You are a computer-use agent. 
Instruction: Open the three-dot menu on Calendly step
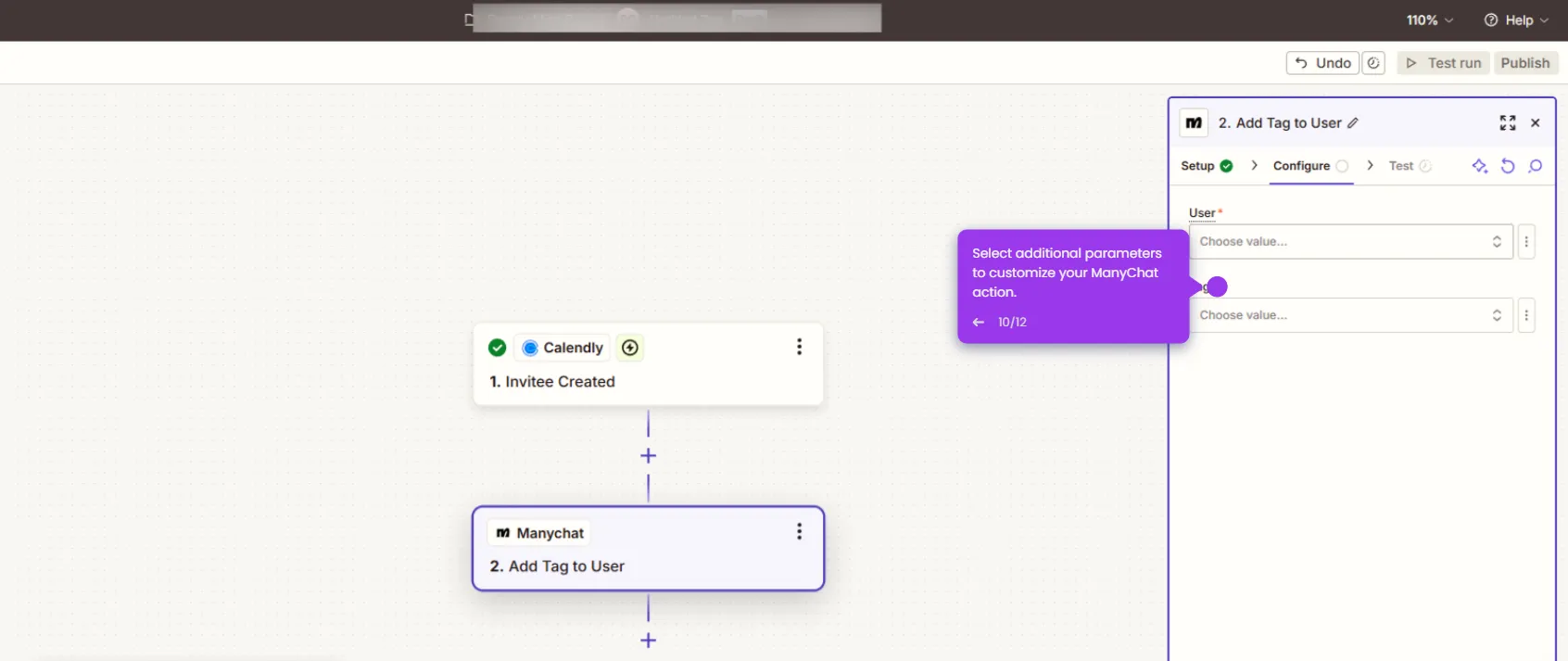799,347
